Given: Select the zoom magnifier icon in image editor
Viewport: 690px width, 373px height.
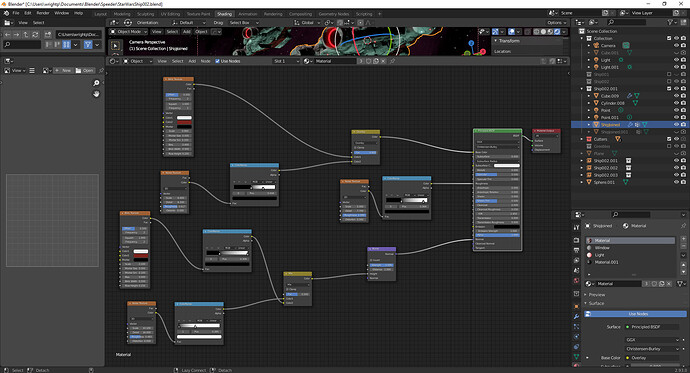Looking at the screenshot, I should [x=96, y=83].
